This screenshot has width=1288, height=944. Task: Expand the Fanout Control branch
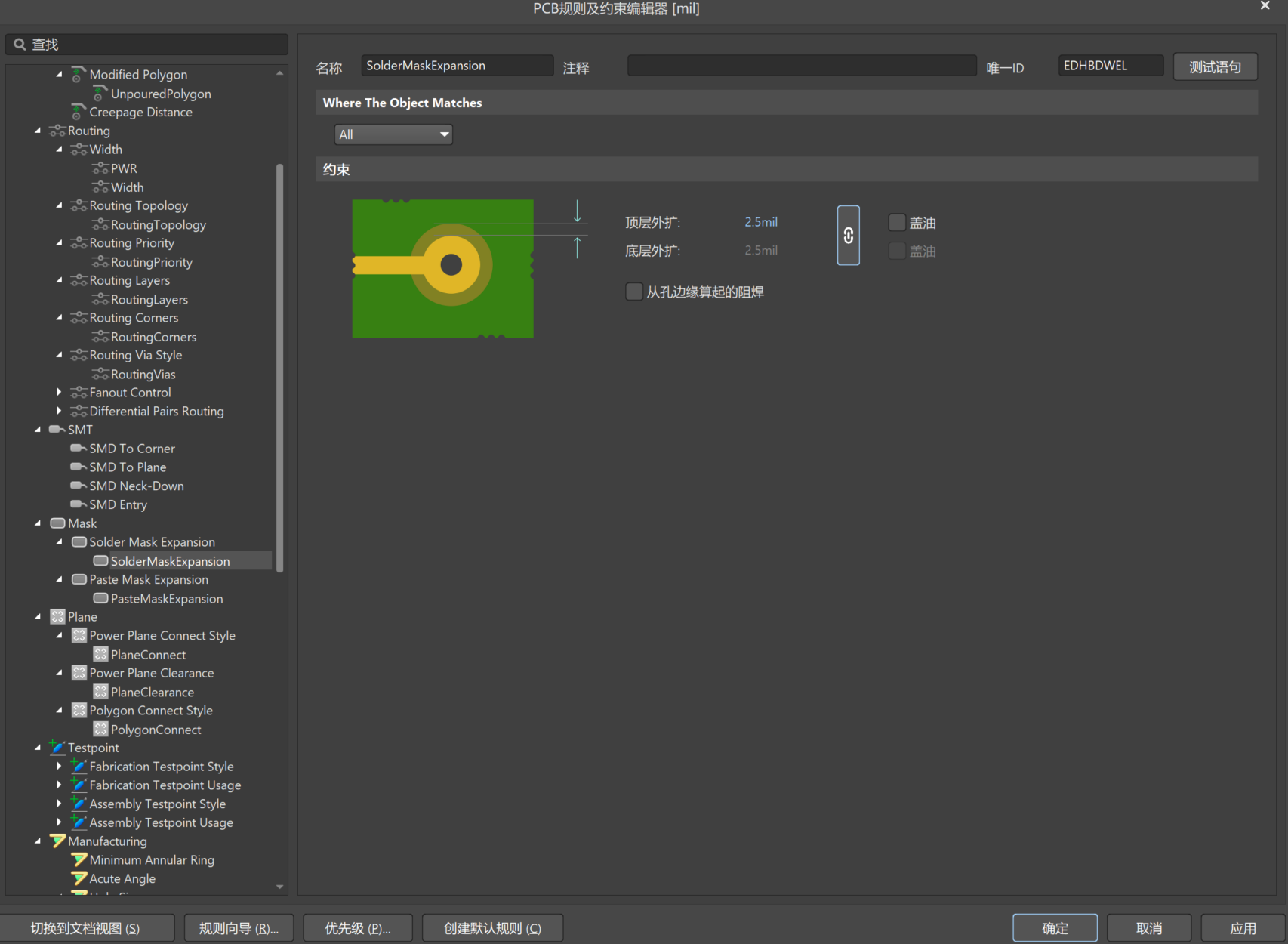[x=60, y=392]
